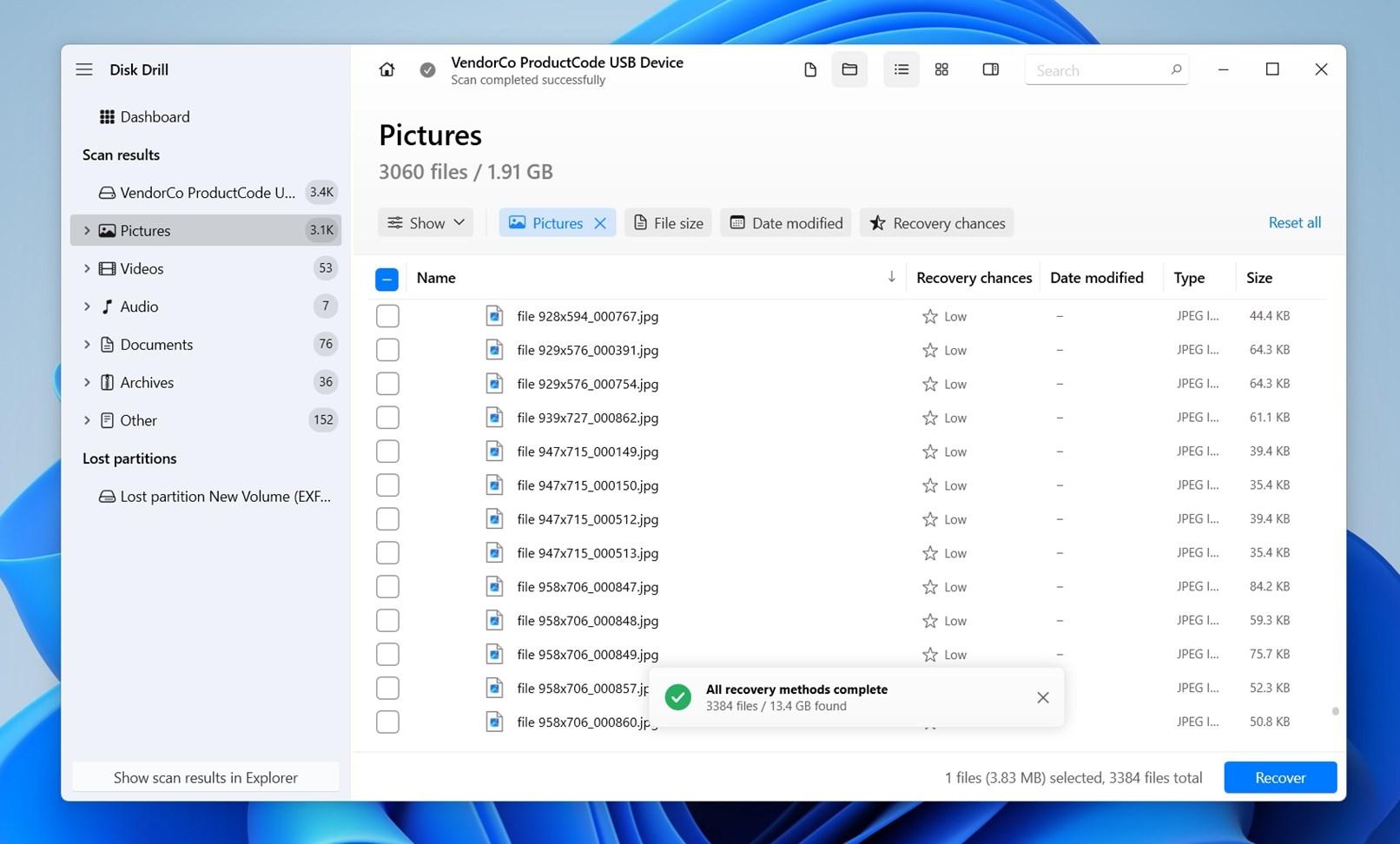Select file 947x715_000513.jpg name
Viewport: 1400px width, 844px height.
pos(588,553)
